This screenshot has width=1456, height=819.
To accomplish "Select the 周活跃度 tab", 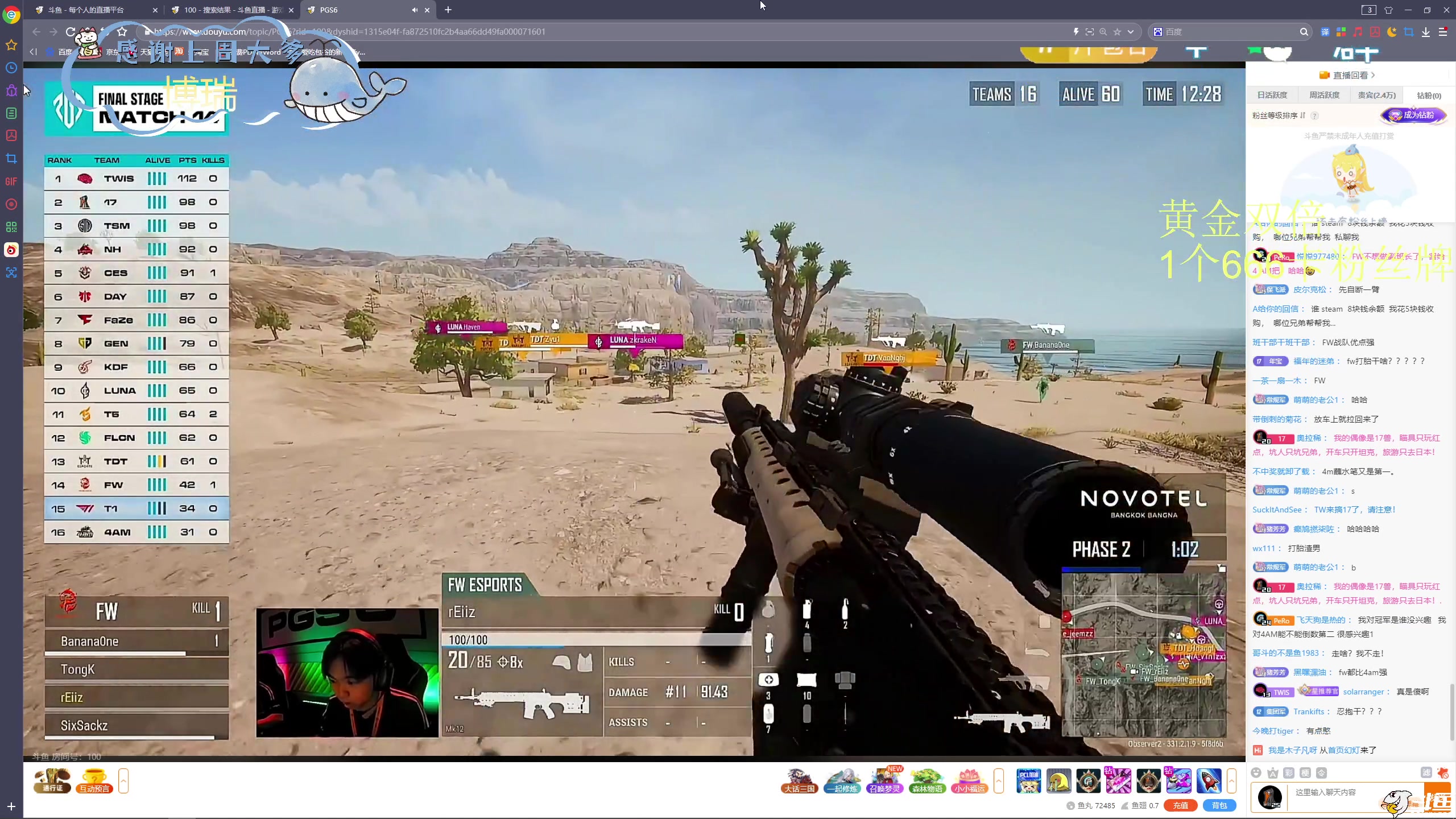I will 1324,95.
